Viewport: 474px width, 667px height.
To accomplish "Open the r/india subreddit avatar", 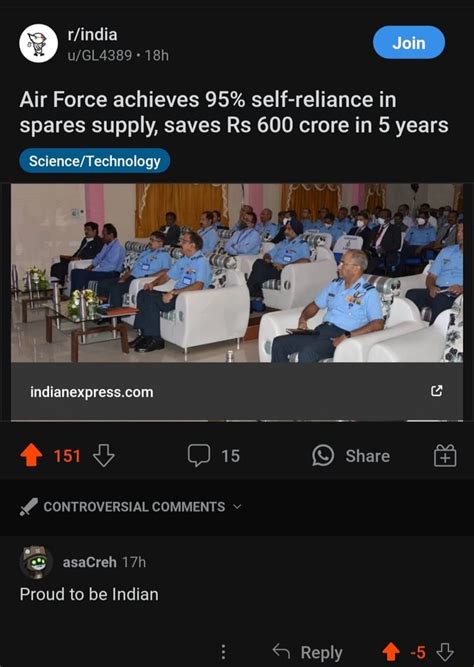I will 39,43.
